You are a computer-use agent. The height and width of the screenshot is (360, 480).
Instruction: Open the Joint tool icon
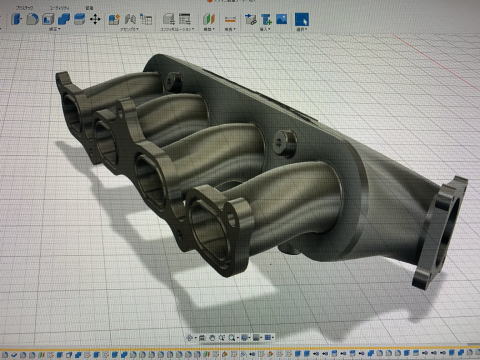point(130,19)
